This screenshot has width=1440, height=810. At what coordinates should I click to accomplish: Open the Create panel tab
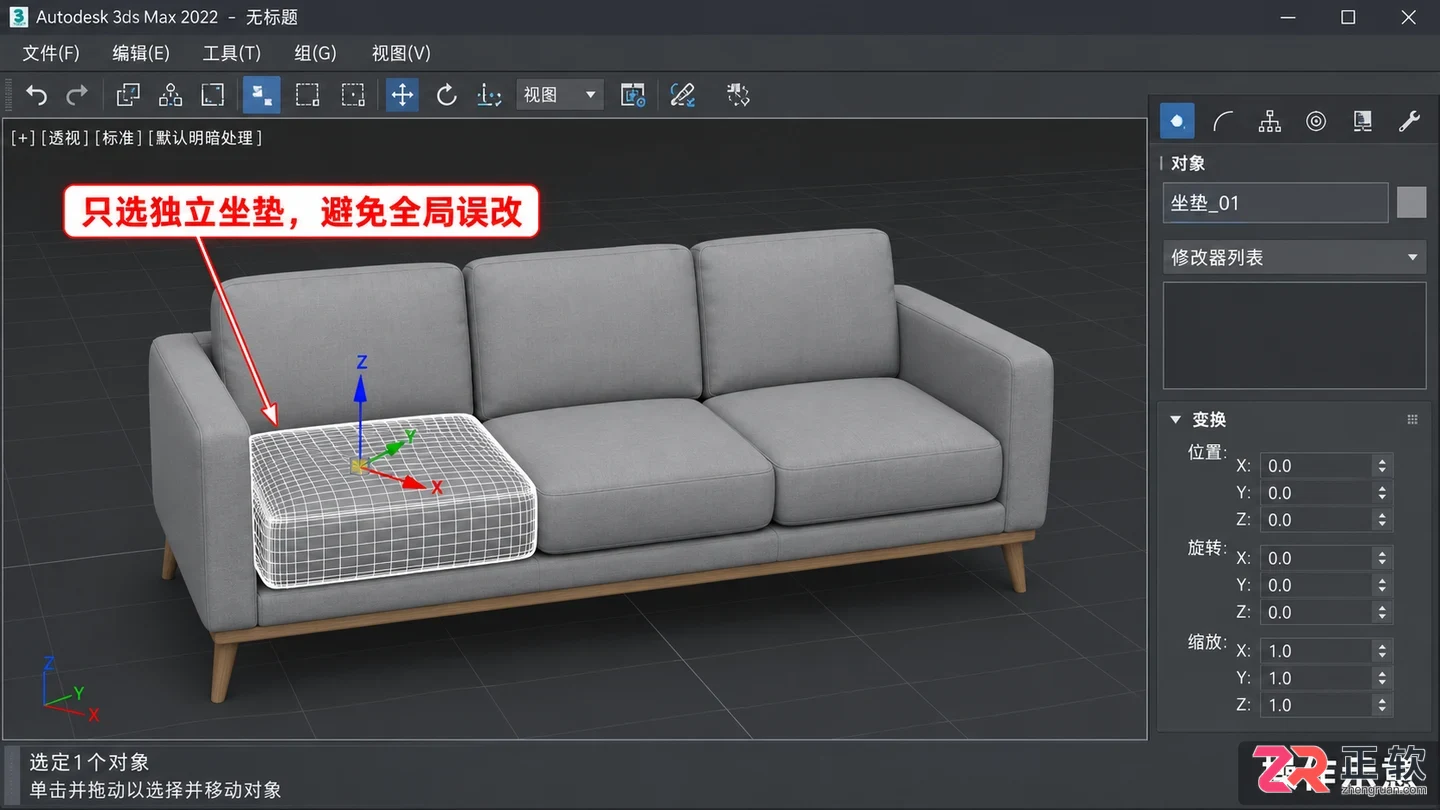pyautogui.click(x=1177, y=121)
